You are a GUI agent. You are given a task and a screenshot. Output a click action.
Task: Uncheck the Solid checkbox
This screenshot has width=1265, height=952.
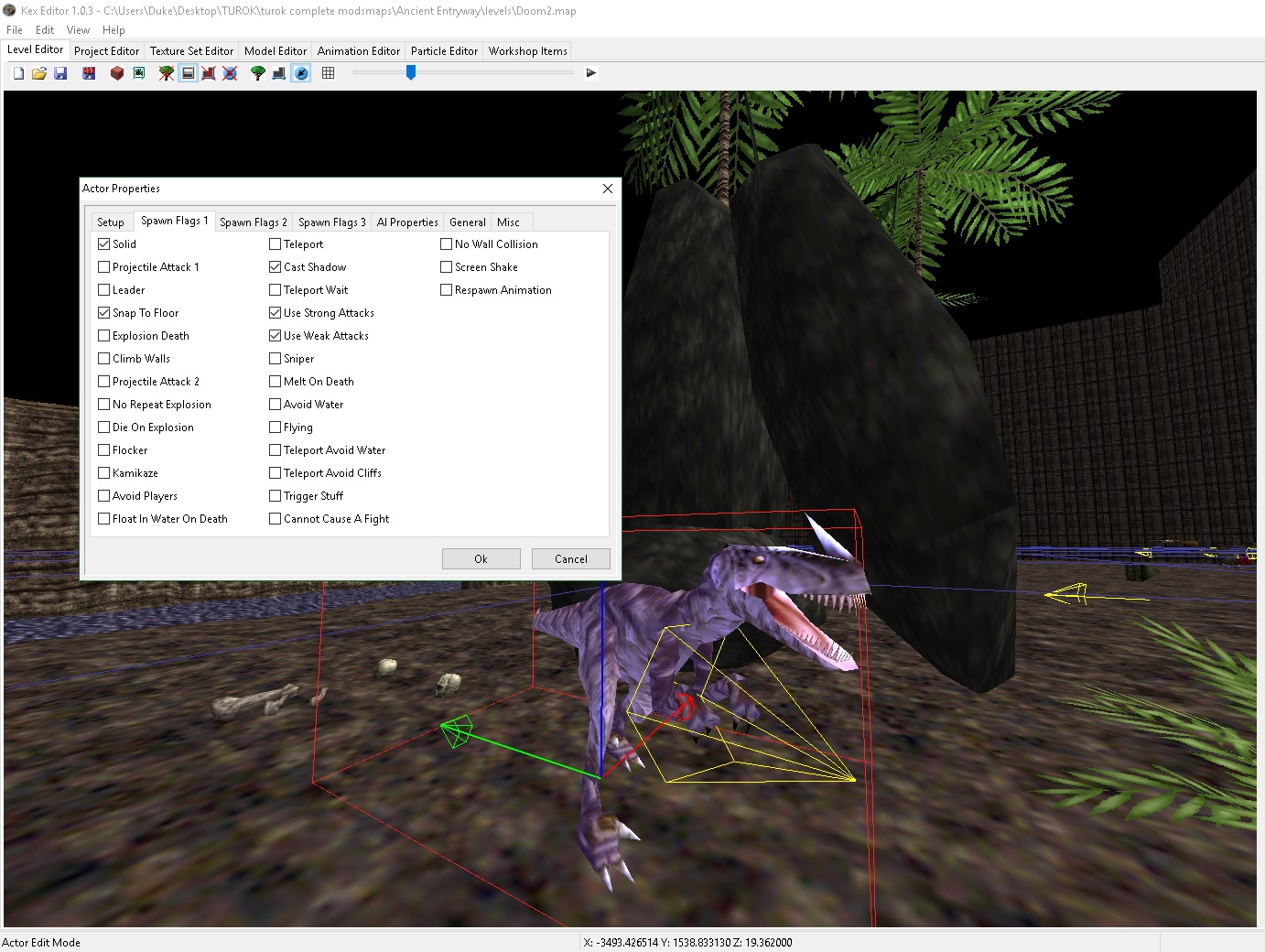(x=104, y=244)
